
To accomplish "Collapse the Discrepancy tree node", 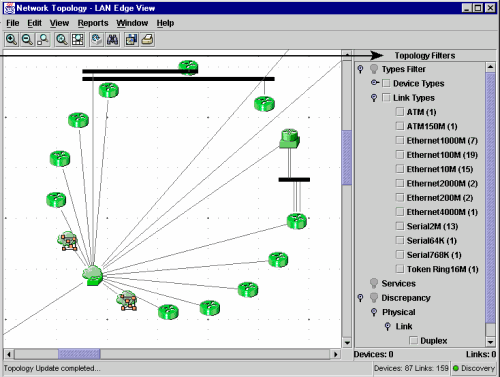I will tap(360, 298).
